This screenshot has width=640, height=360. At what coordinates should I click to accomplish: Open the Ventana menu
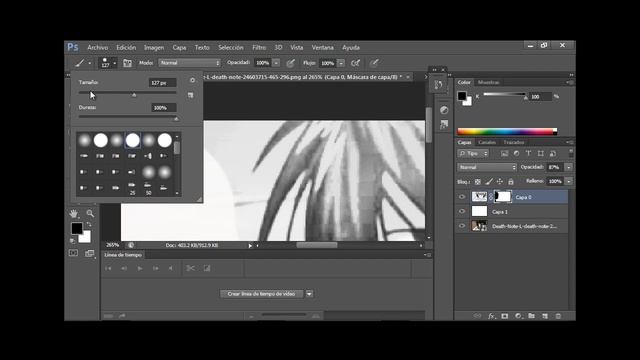[x=322, y=47]
